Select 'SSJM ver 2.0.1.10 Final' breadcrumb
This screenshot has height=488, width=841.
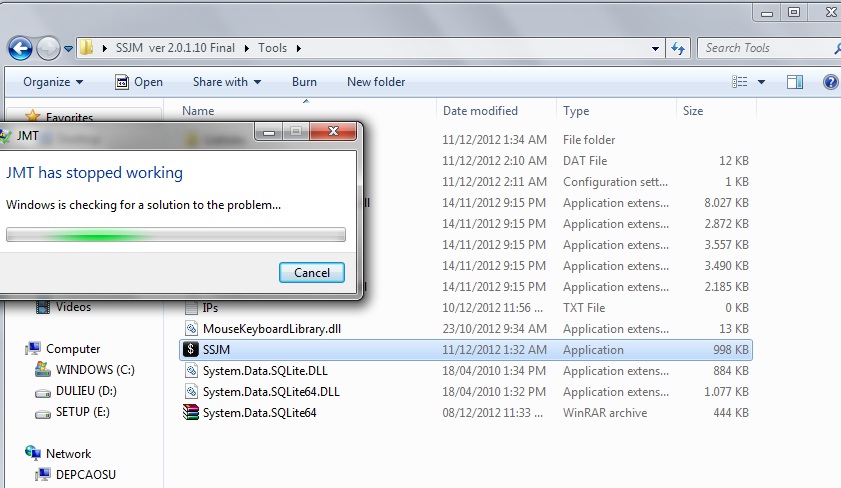tap(175, 48)
